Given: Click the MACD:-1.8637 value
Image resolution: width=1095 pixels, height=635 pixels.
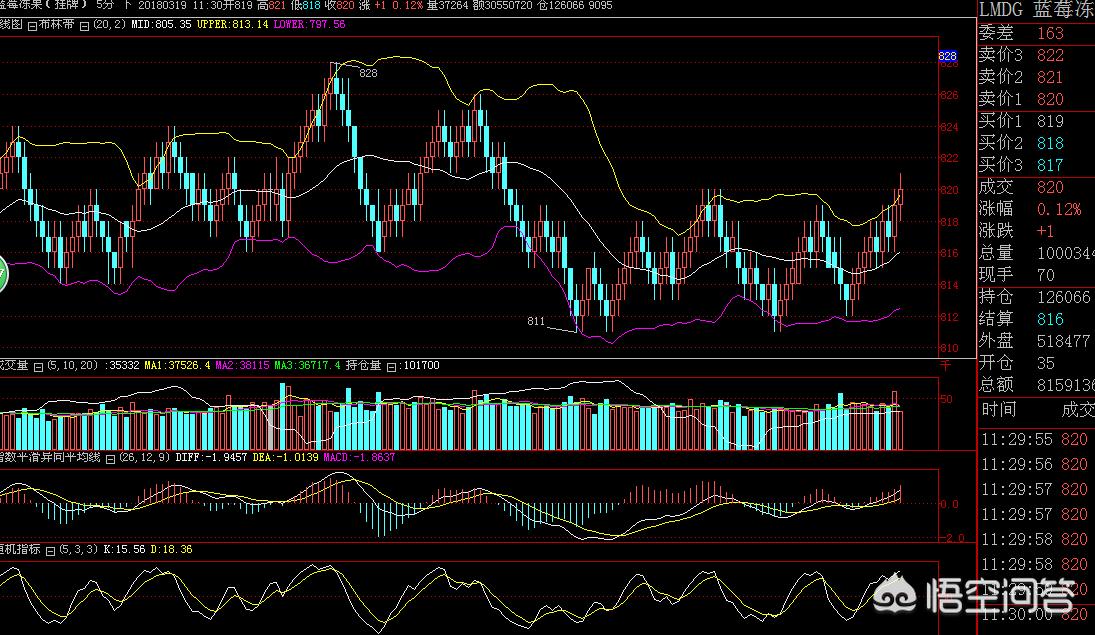Looking at the screenshot, I should [x=359, y=458].
